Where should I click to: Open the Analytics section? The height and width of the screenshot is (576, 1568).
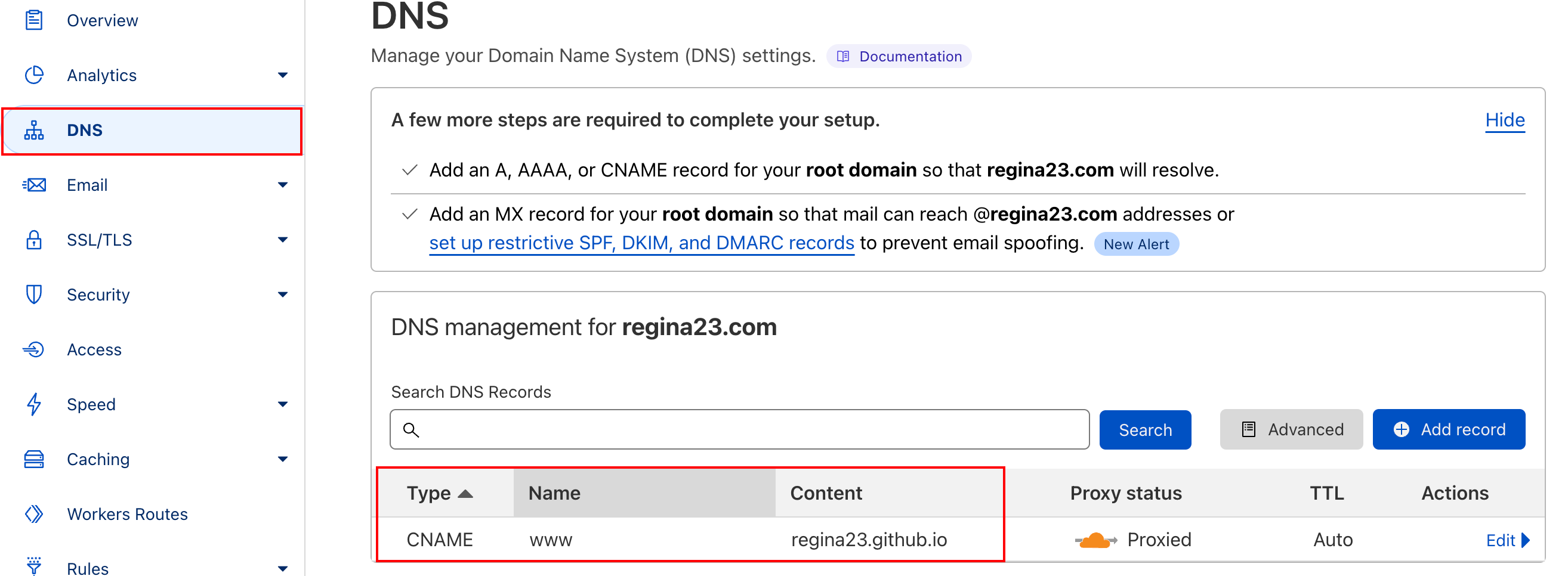[x=101, y=75]
